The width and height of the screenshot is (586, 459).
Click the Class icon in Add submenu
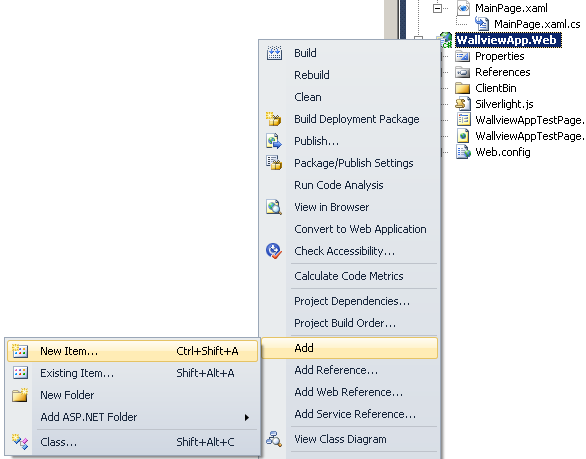[x=20, y=442]
